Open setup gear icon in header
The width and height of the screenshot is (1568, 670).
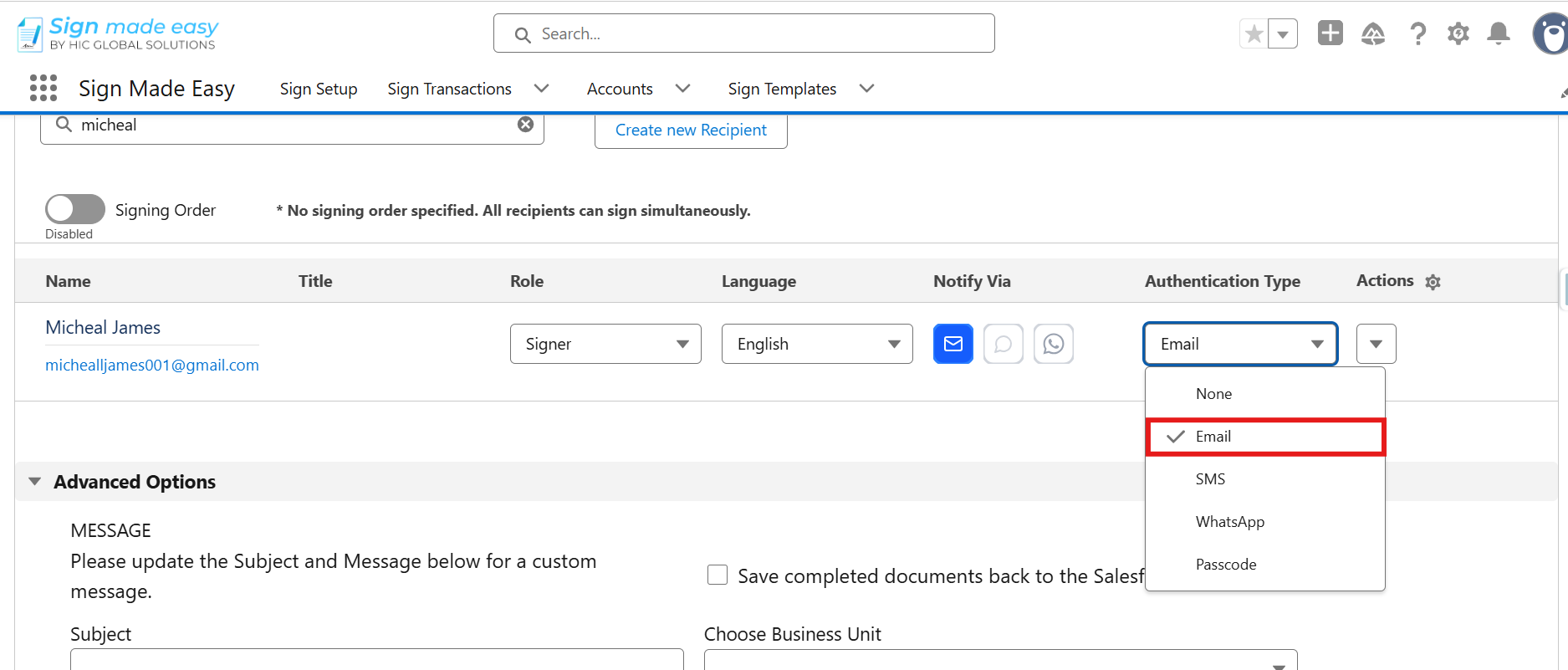(x=1458, y=33)
